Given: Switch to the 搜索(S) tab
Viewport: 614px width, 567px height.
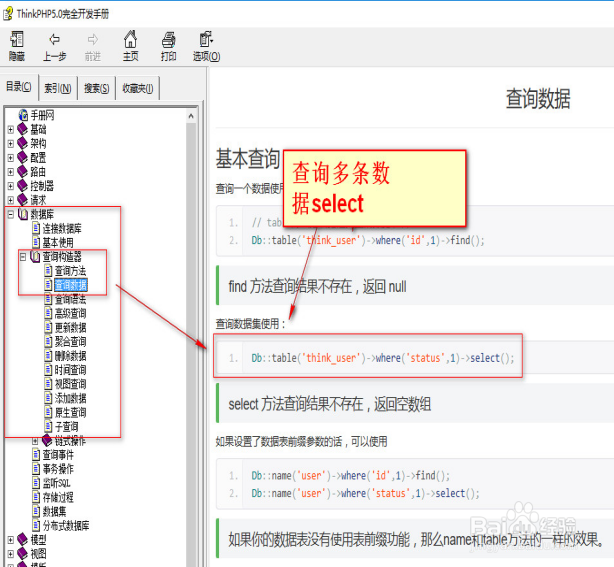Looking at the screenshot, I should coord(96,88).
